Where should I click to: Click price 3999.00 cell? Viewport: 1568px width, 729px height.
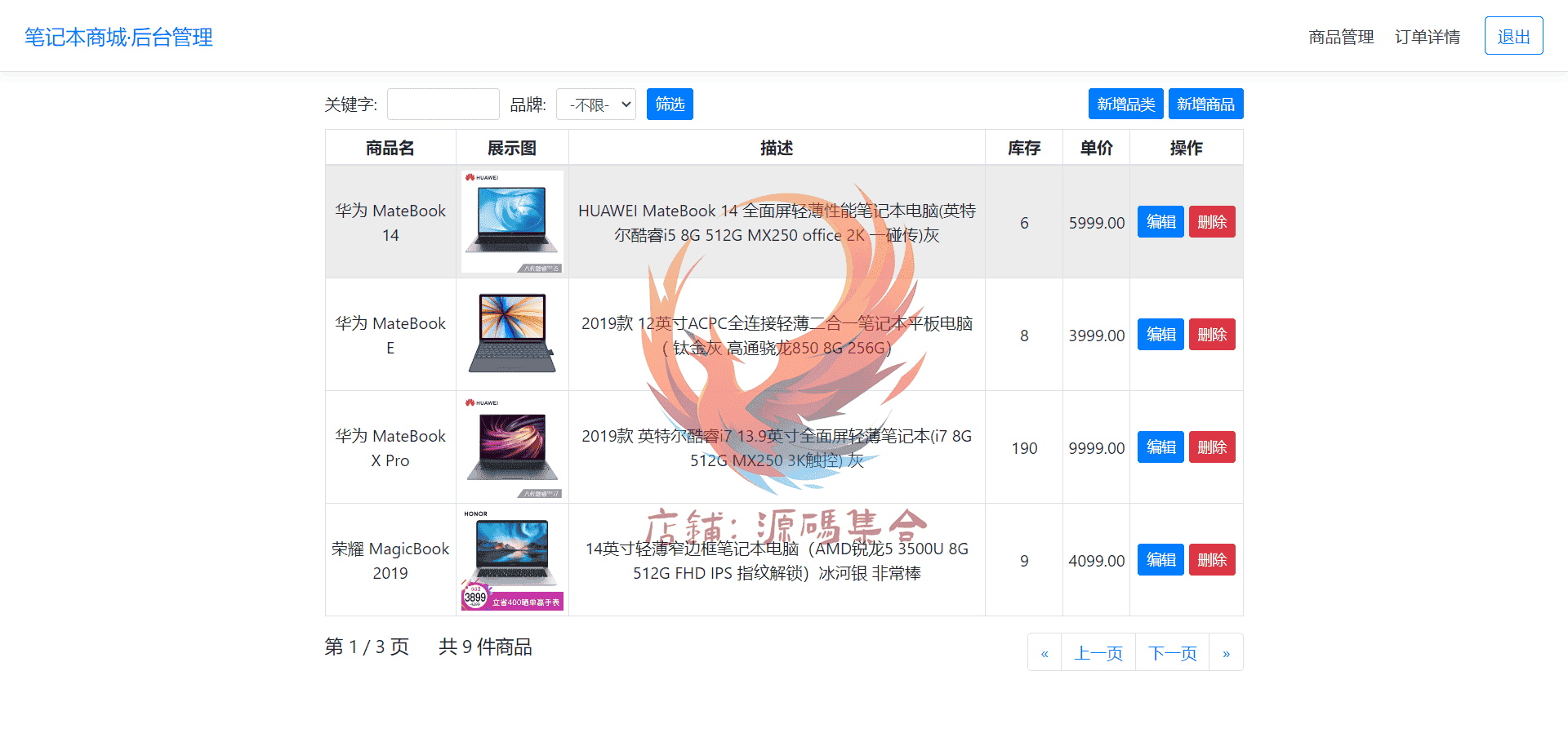[1097, 336]
